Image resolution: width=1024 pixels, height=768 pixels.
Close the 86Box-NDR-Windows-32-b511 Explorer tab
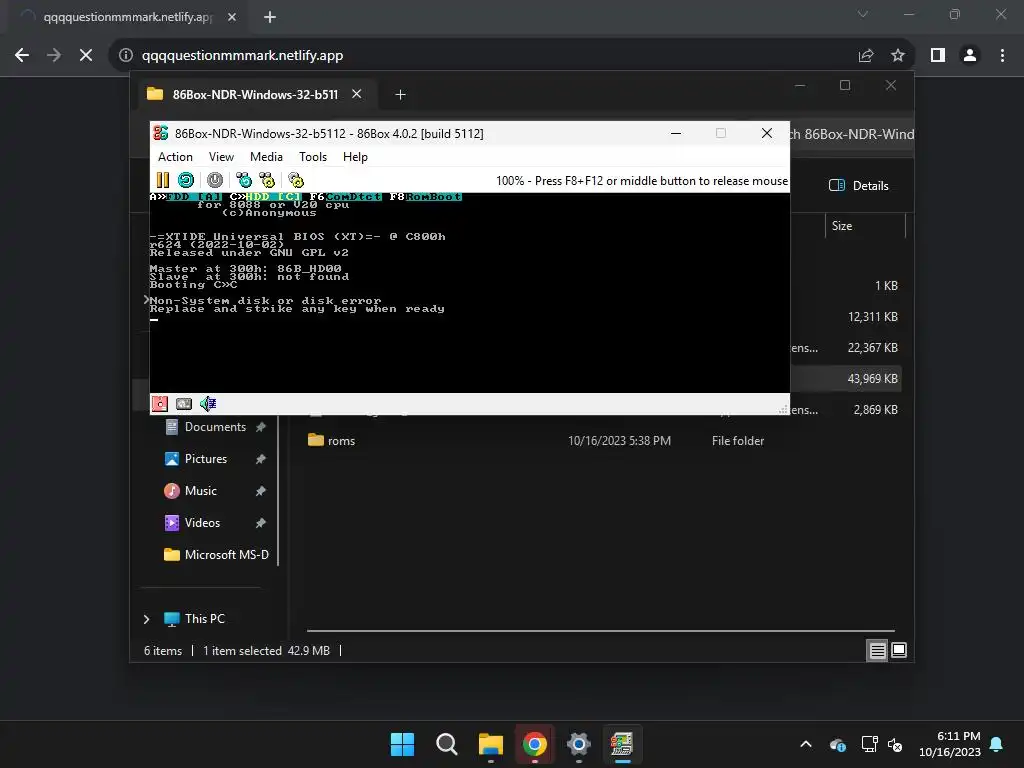[x=357, y=94]
